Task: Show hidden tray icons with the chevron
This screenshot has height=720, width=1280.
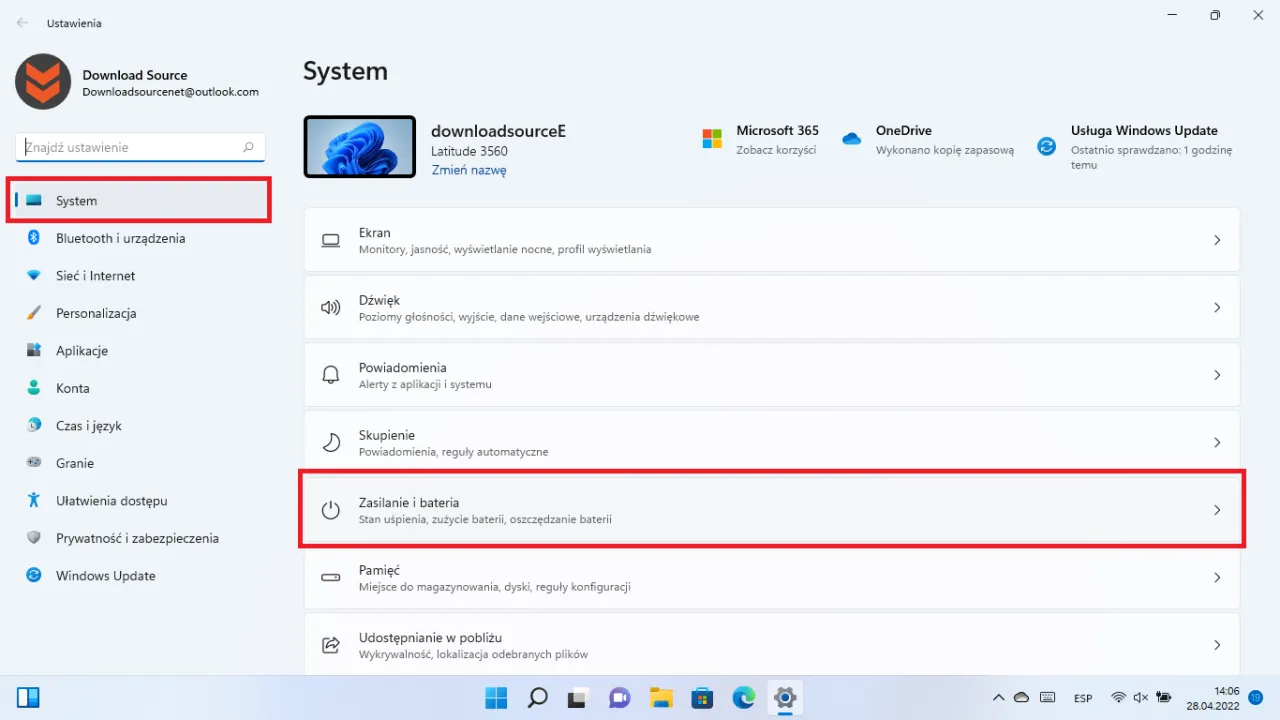Action: pos(998,697)
